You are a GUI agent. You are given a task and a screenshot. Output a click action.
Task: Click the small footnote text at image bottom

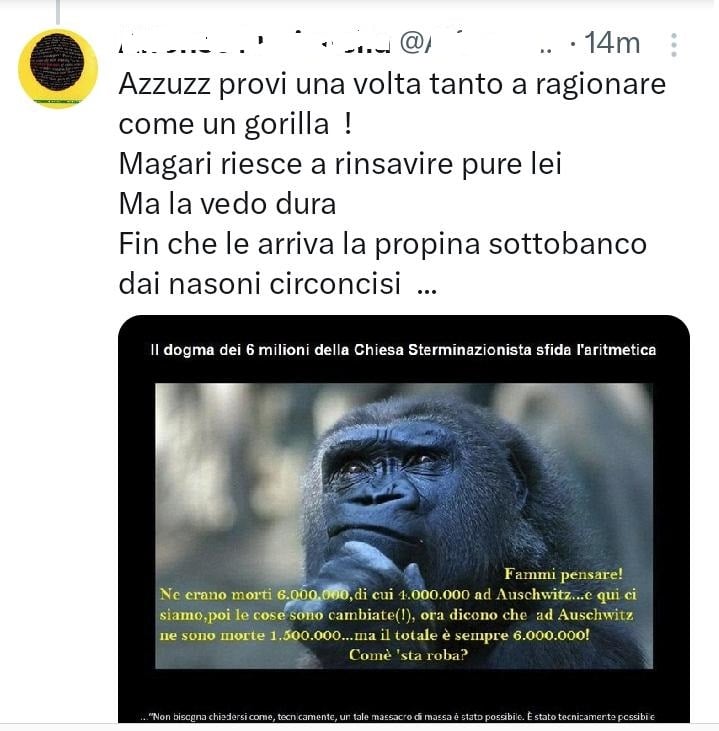(x=398, y=716)
